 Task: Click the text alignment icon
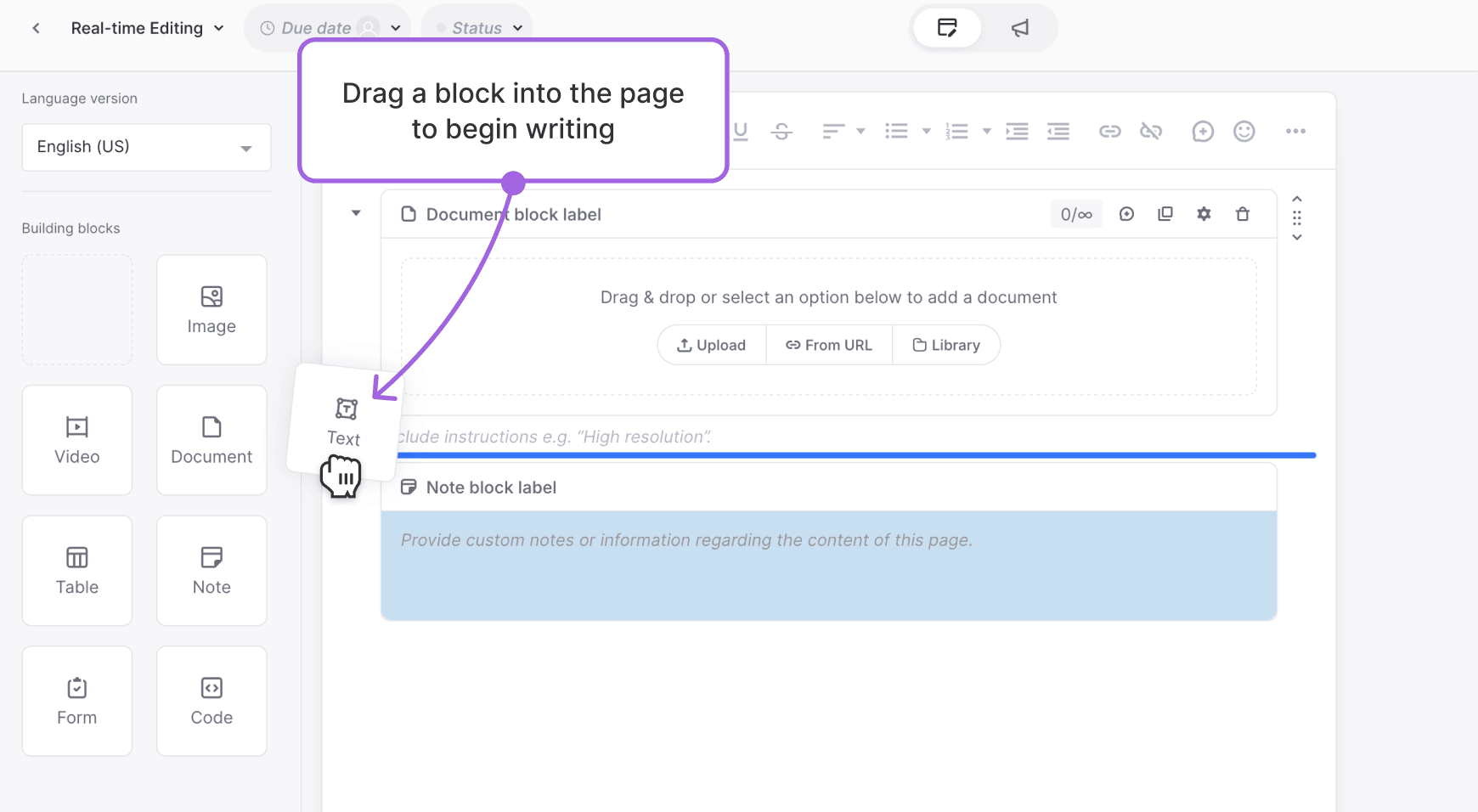coord(833,131)
